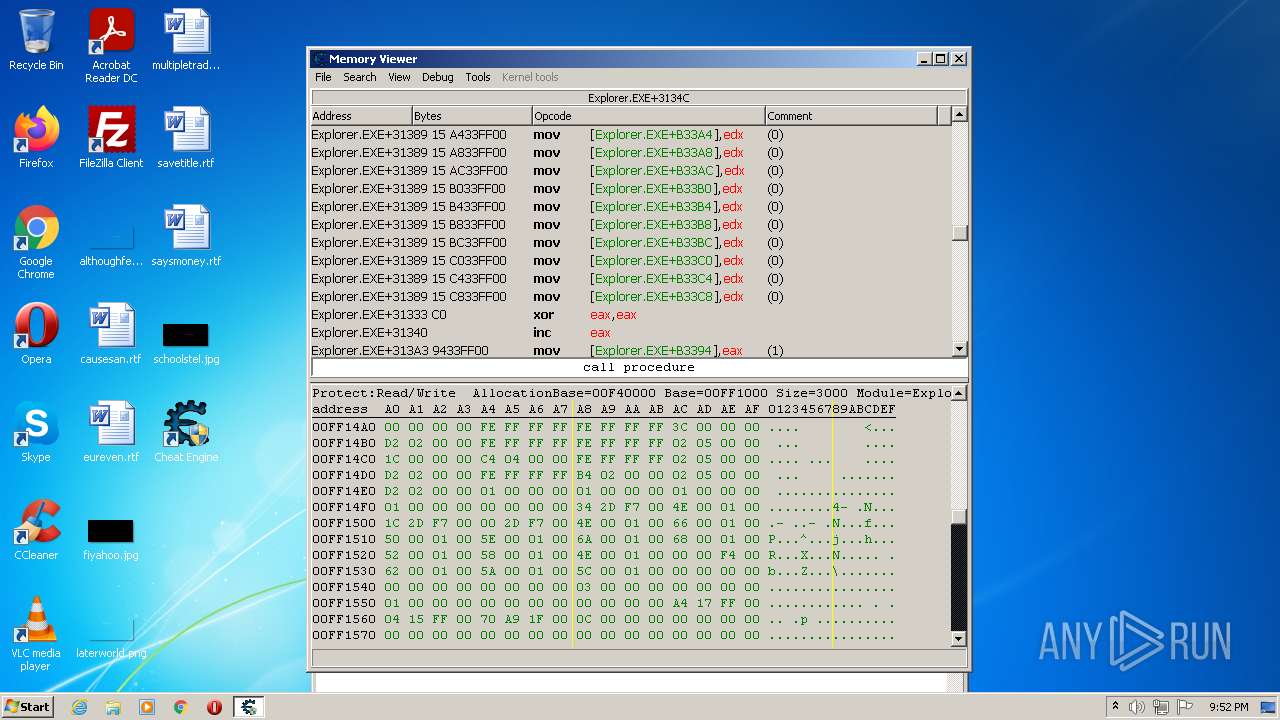Launch Skype from the desktop
Image resolution: width=1280 pixels, height=720 pixels.
[x=36, y=432]
